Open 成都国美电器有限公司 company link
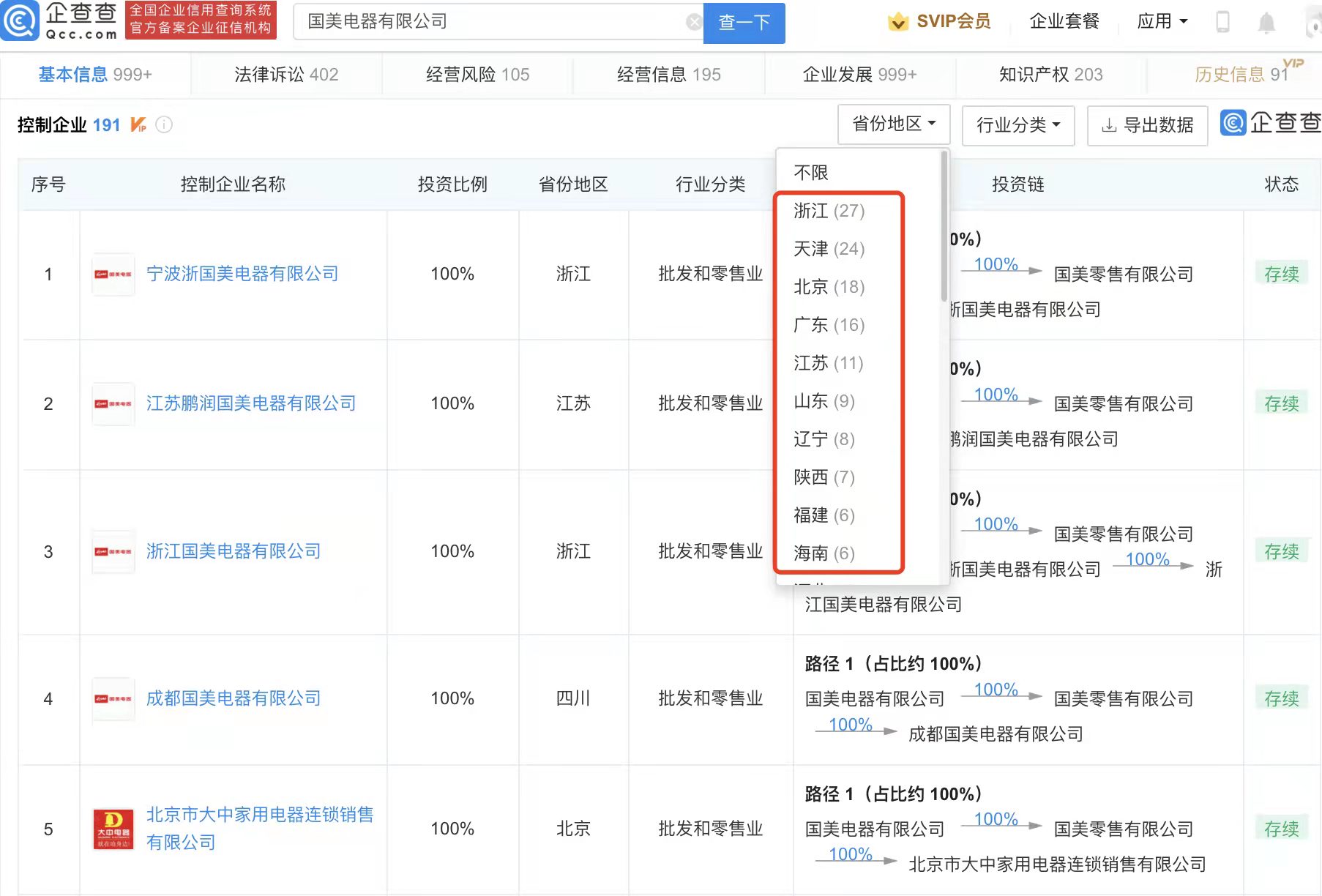Image resolution: width=1322 pixels, height=896 pixels. (x=234, y=698)
